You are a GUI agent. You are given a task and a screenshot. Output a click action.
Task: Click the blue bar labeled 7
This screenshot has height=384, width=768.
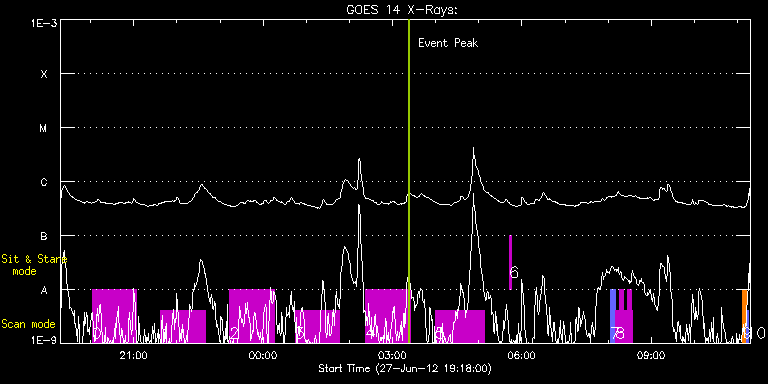tap(613, 316)
